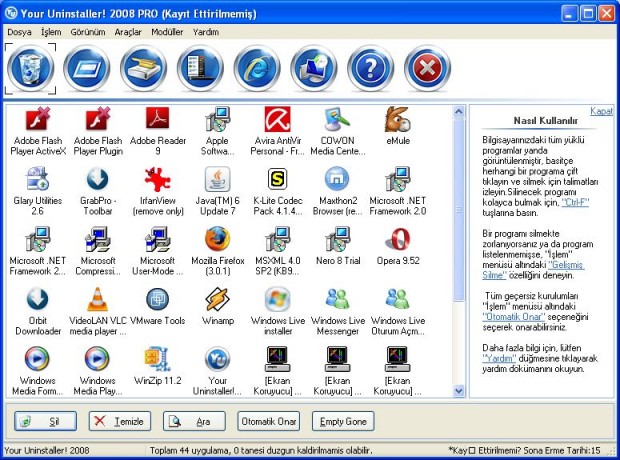Select Avira AntiVir Personal entry

coord(278,131)
